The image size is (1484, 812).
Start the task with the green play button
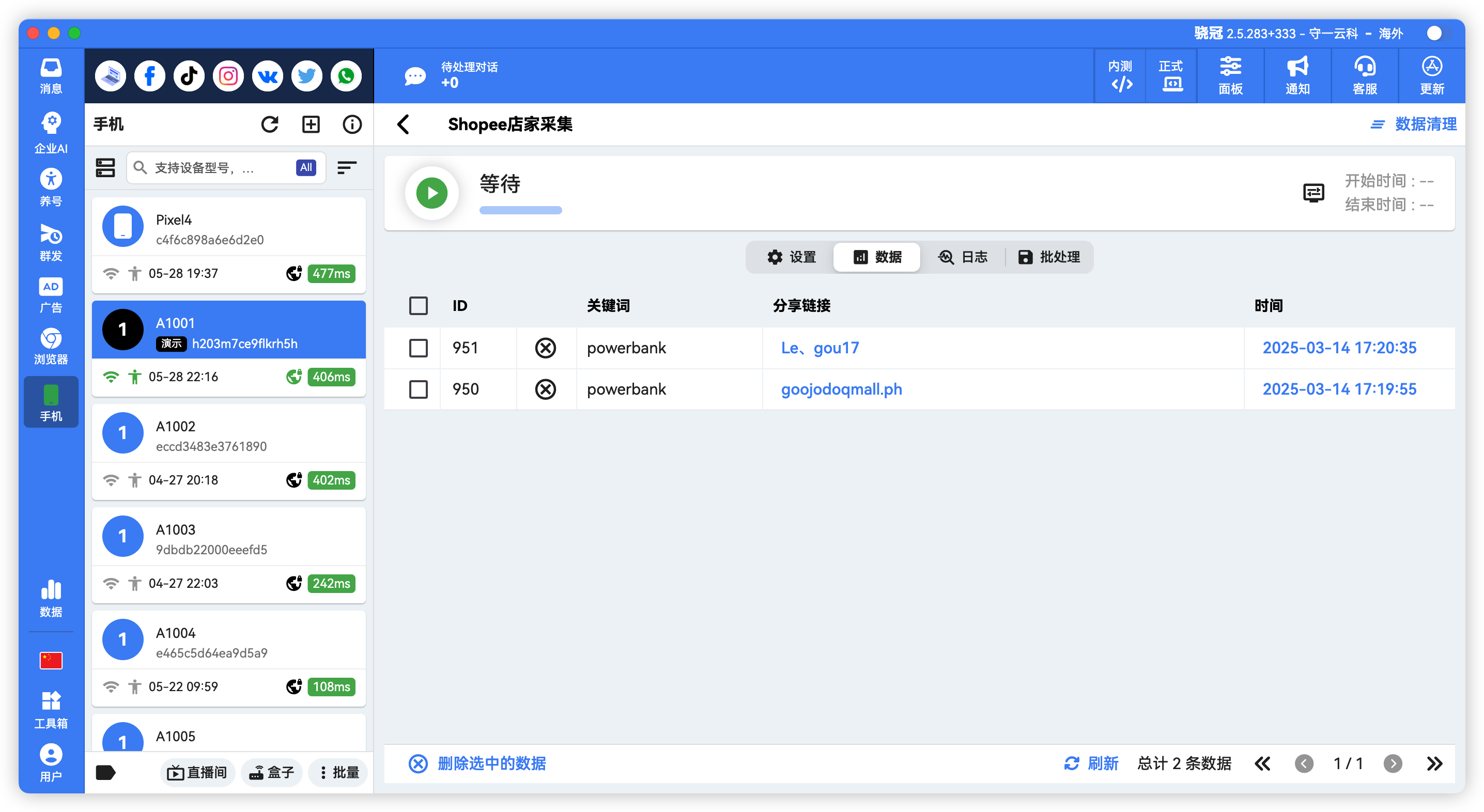[x=431, y=193]
